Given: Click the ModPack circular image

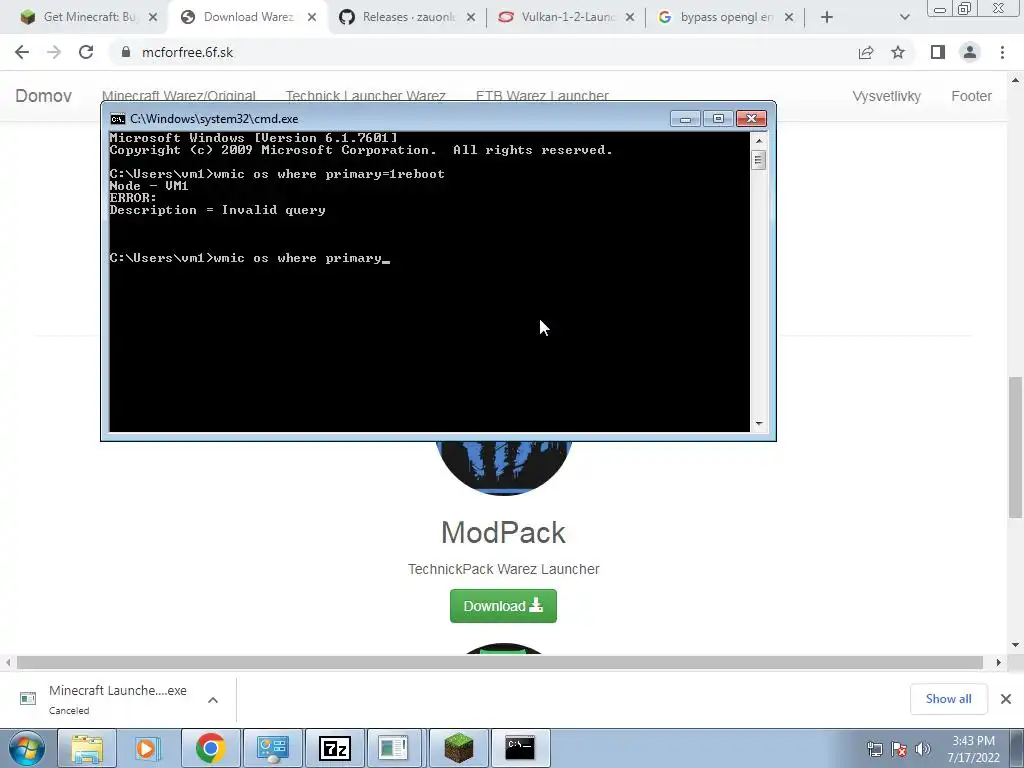Looking at the screenshot, I should 503,468.
